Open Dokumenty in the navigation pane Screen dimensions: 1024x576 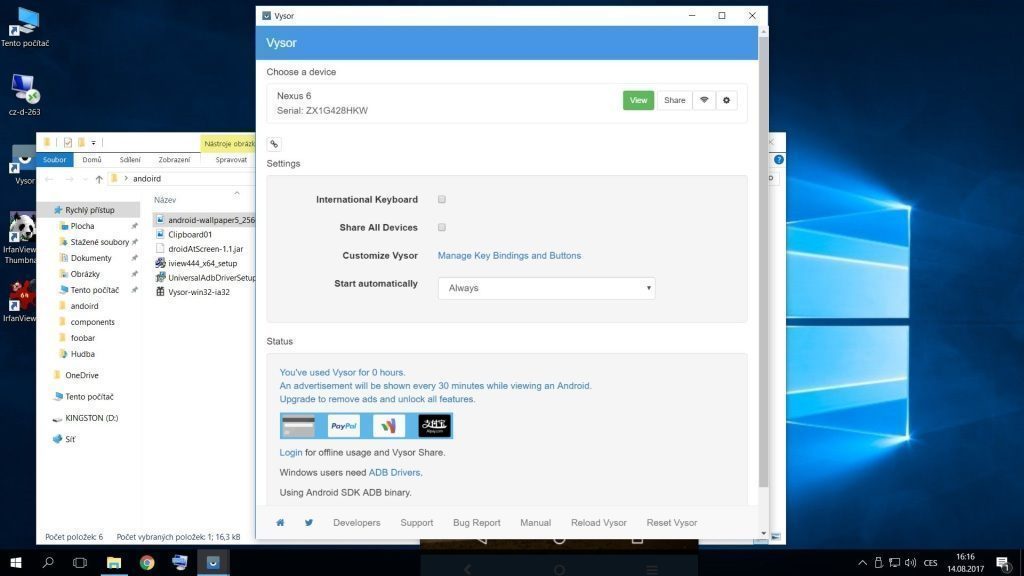(91, 258)
